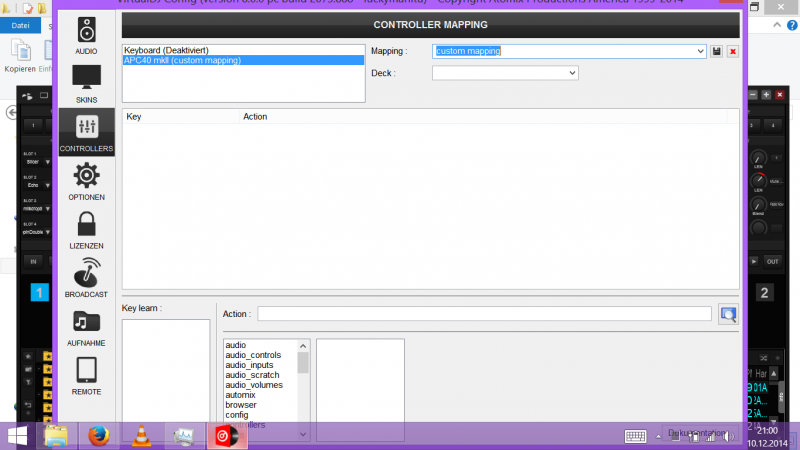Open the Remote section
Screen dimensions: 800x450
click(86, 376)
